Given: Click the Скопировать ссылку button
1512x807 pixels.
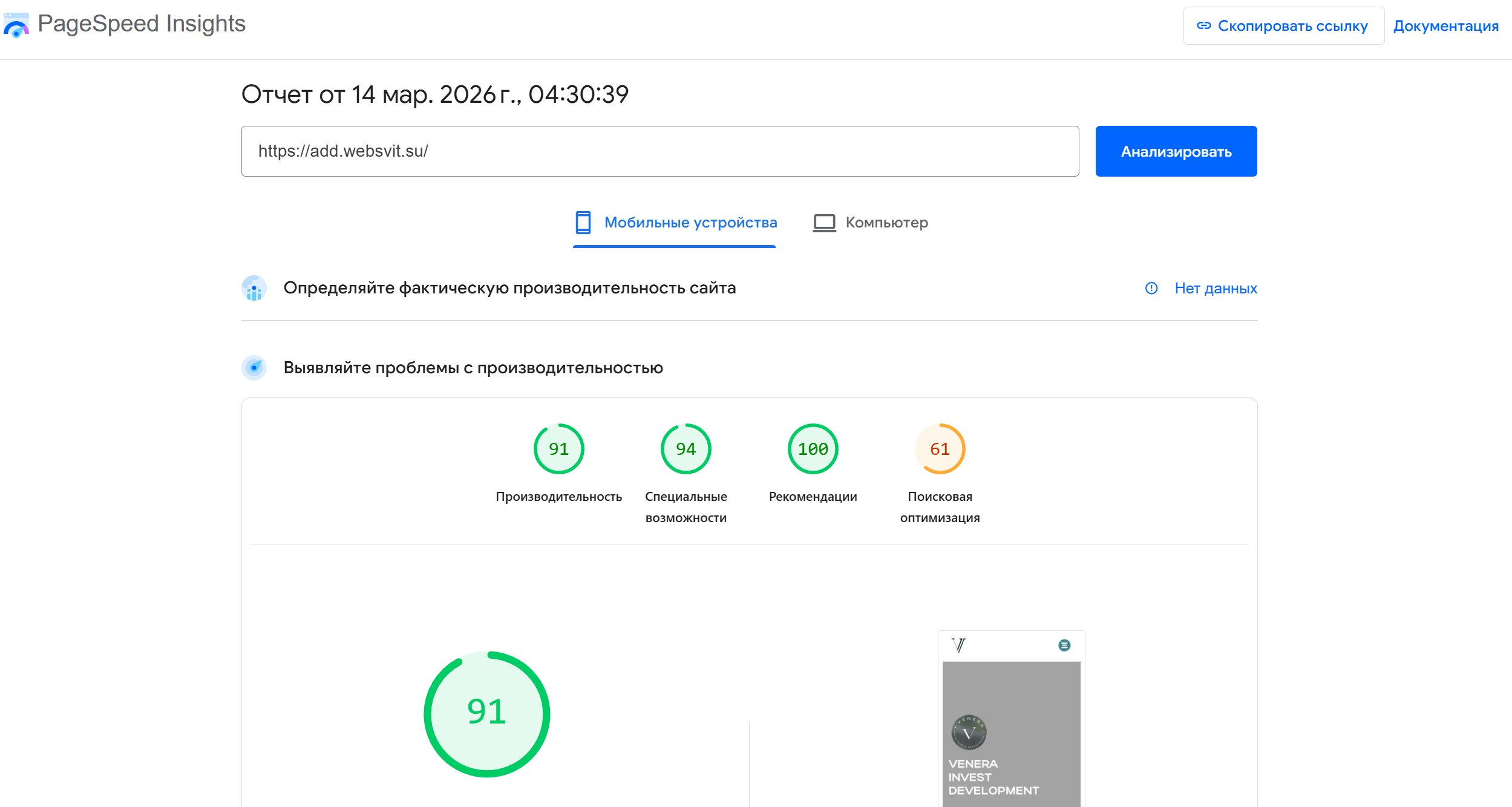Looking at the screenshot, I should [x=1283, y=26].
